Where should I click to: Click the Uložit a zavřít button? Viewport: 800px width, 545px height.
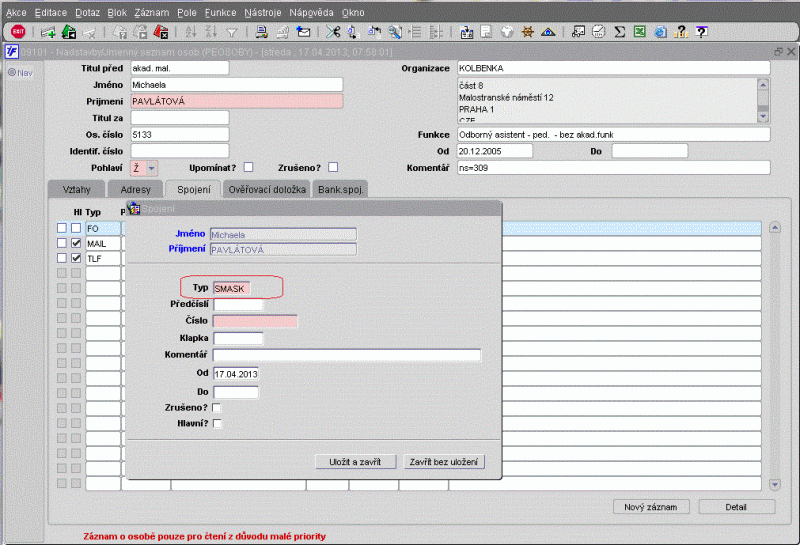[355, 462]
